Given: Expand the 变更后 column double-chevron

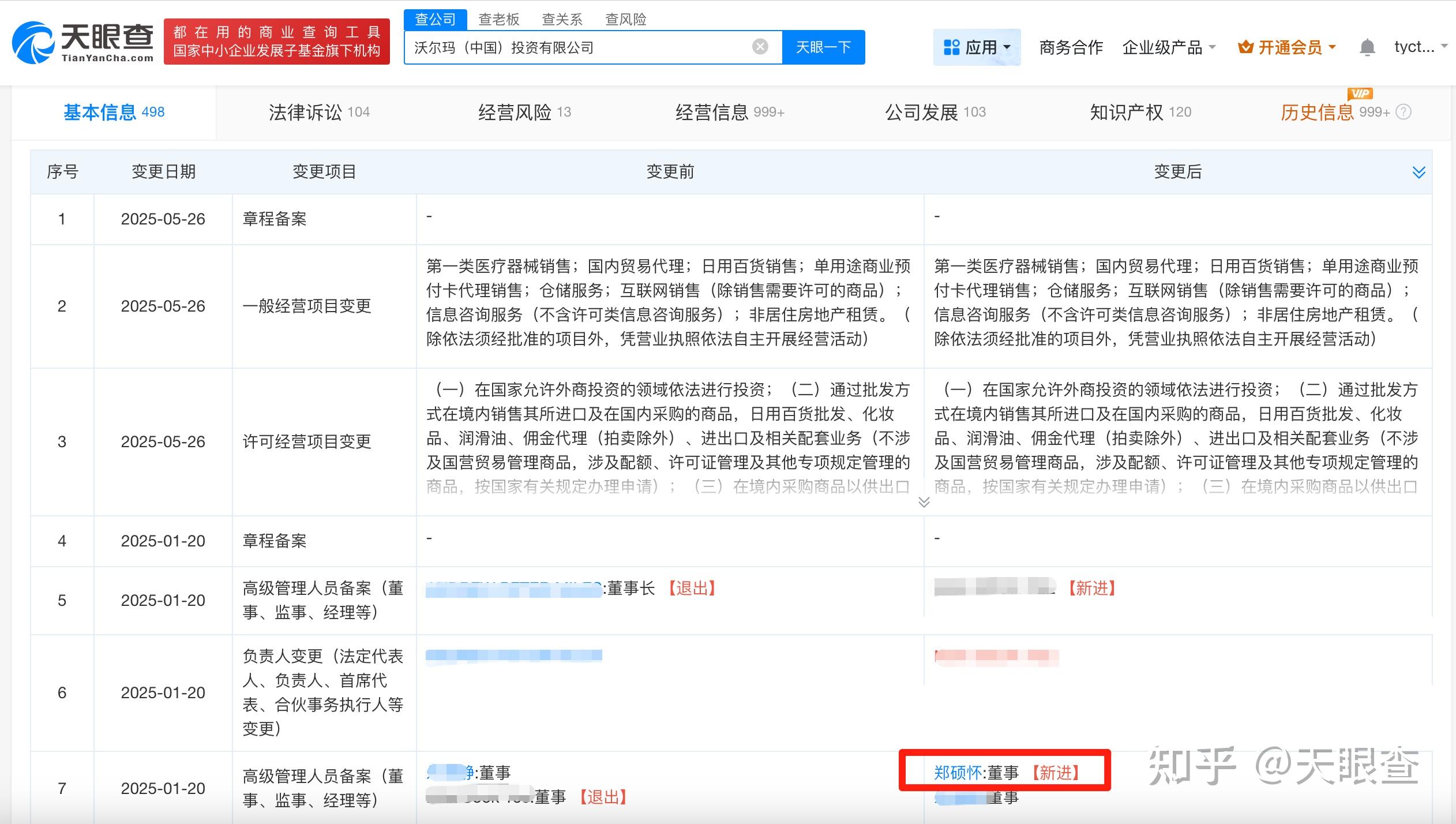Looking at the screenshot, I should (x=1419, y=172).
